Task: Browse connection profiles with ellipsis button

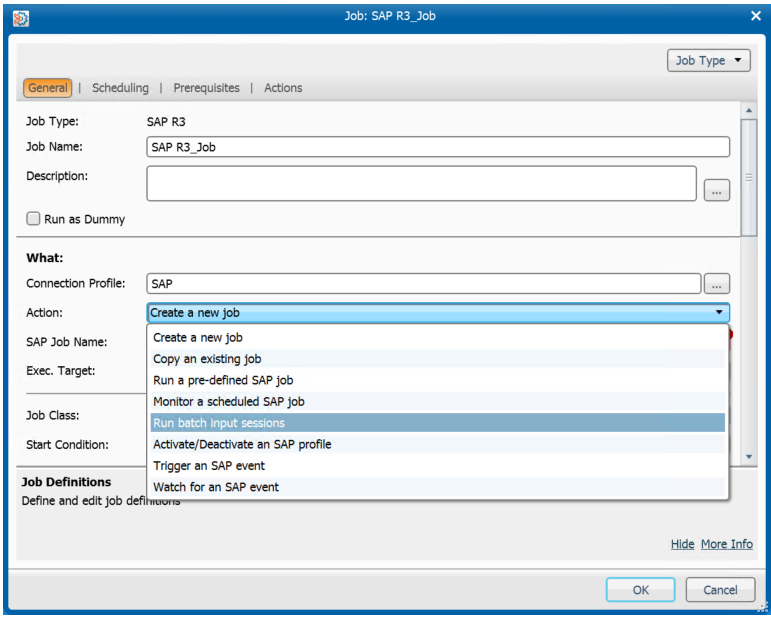Action: 716,284
